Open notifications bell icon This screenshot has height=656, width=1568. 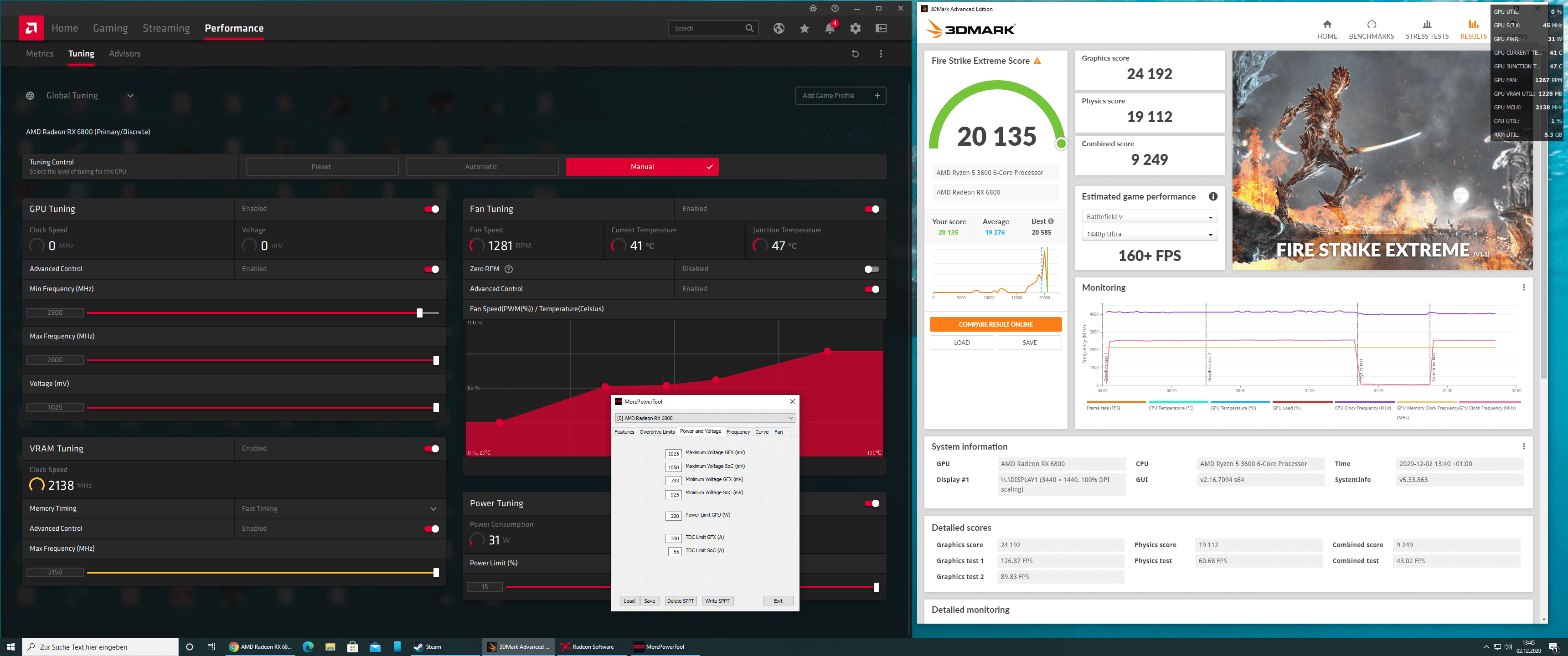coord(830,28)
